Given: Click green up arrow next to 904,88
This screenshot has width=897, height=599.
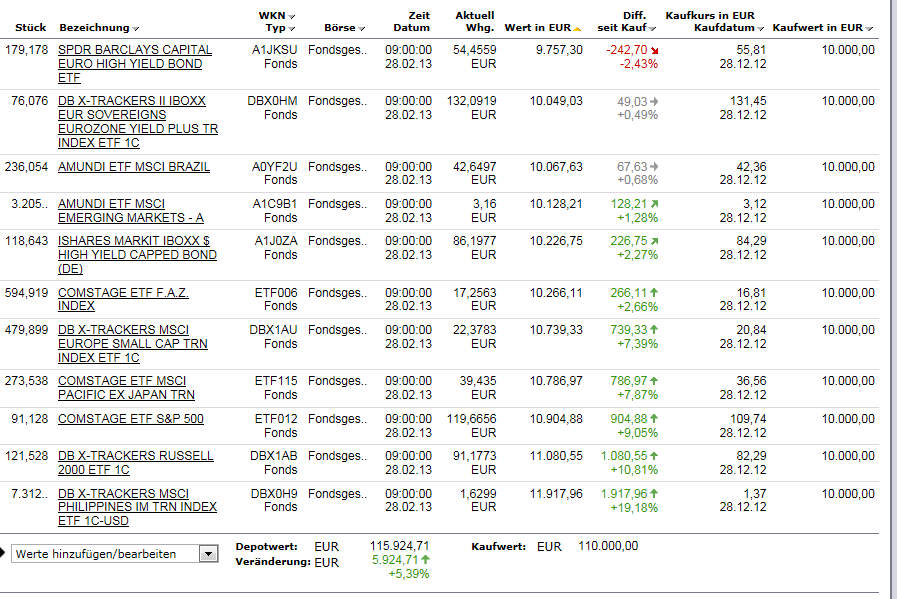Looking at the screenshot, I should pos(654,419).
